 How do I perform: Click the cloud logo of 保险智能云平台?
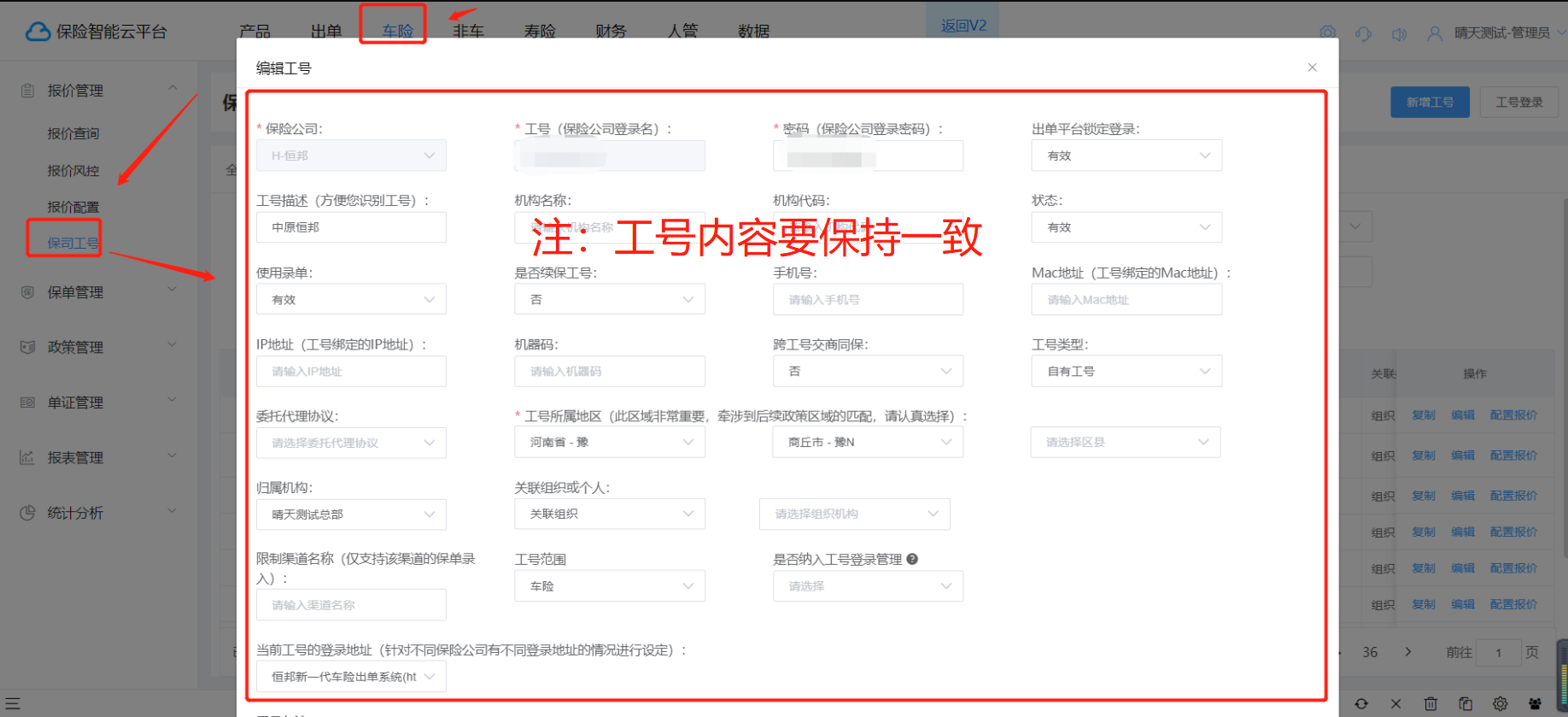click(x=38, y=32)
